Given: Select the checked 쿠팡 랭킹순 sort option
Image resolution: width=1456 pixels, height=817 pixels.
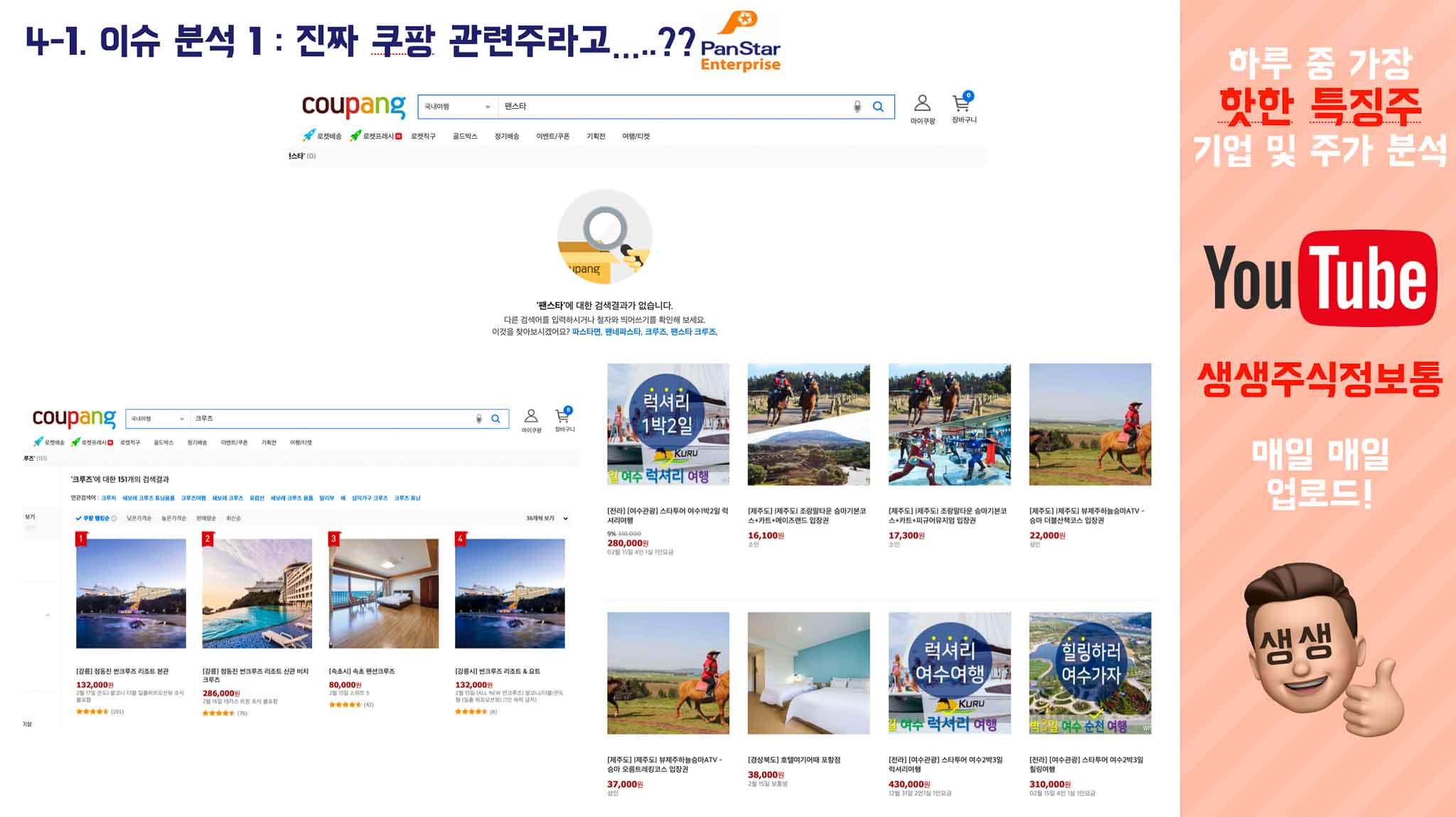Looking at the screenshot, I should [95, 518].
